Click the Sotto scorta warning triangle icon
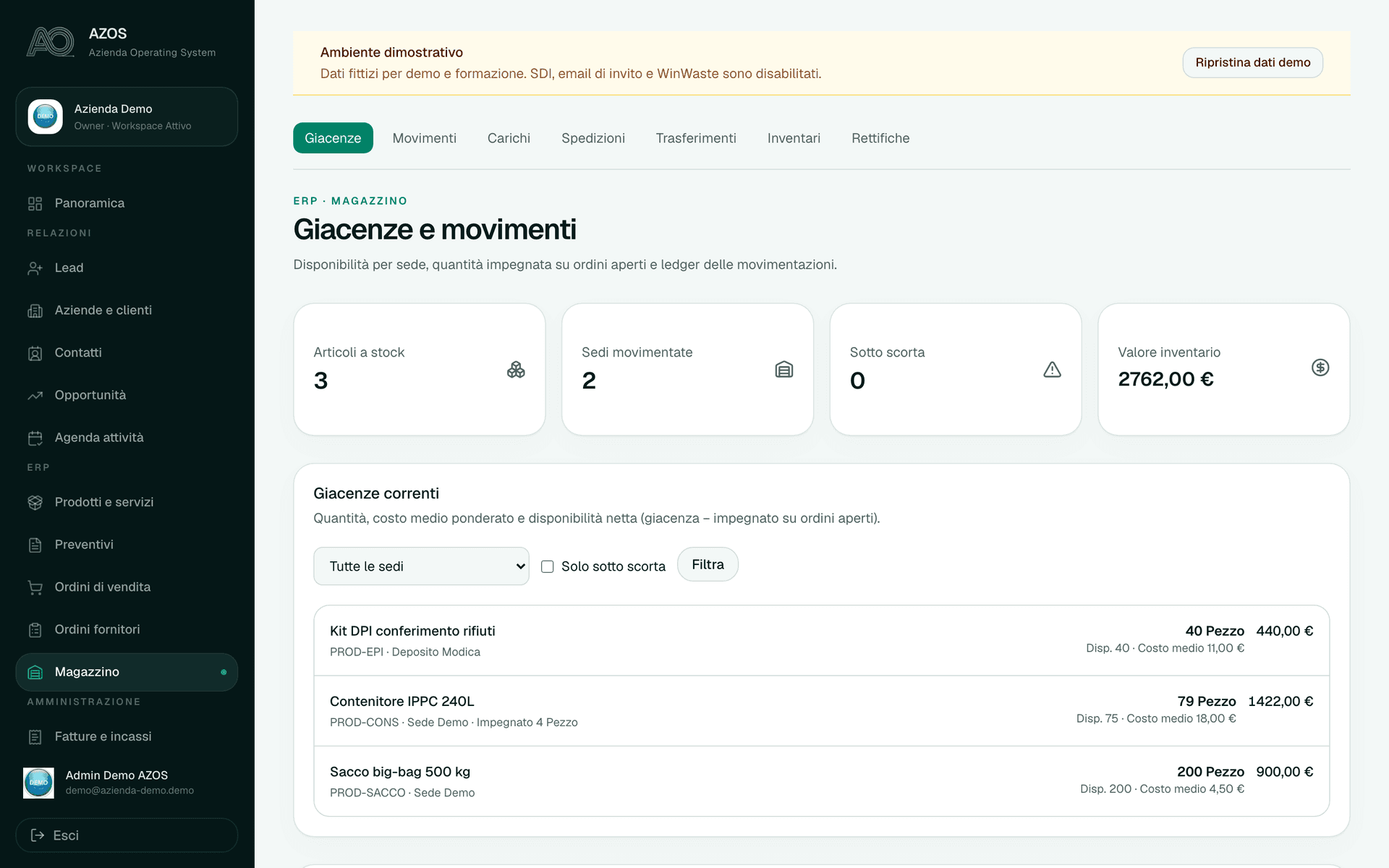1389x868 pixels. coord(1053,370)
